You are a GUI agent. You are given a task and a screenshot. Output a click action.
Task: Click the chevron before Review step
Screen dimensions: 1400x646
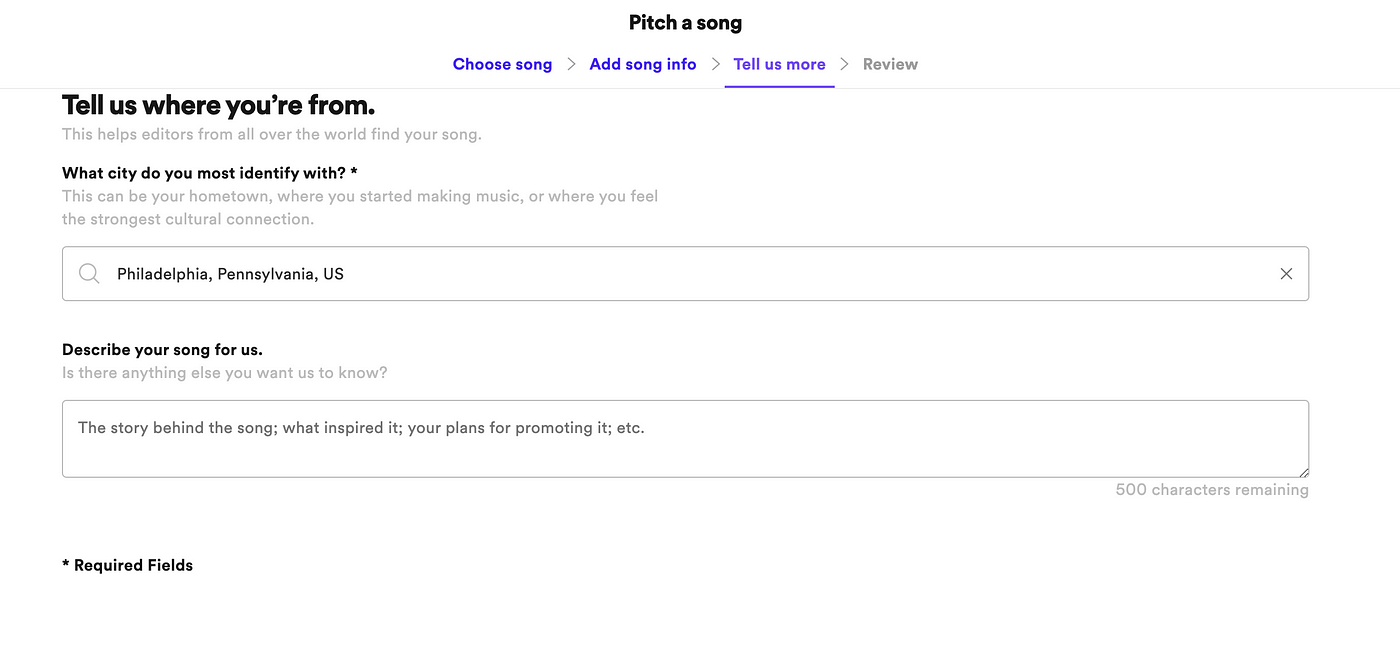[844, 64]
